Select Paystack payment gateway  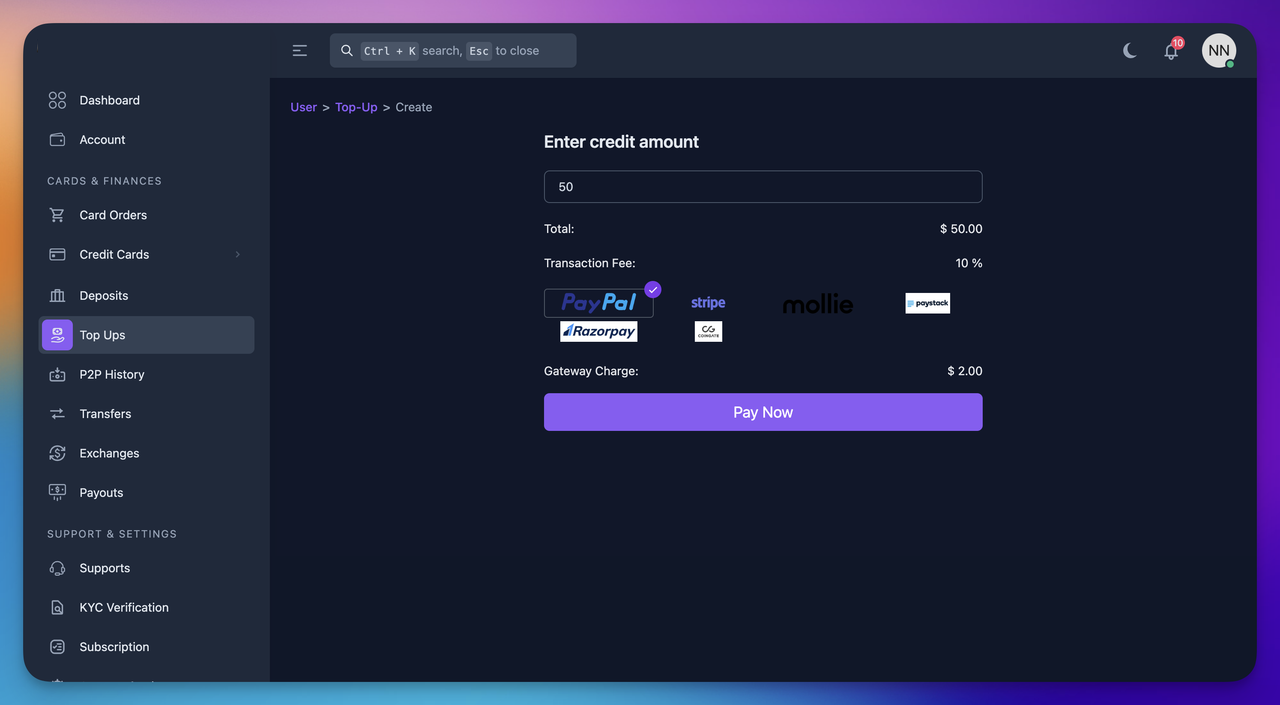pyautogui.click(x=928, y=303)
